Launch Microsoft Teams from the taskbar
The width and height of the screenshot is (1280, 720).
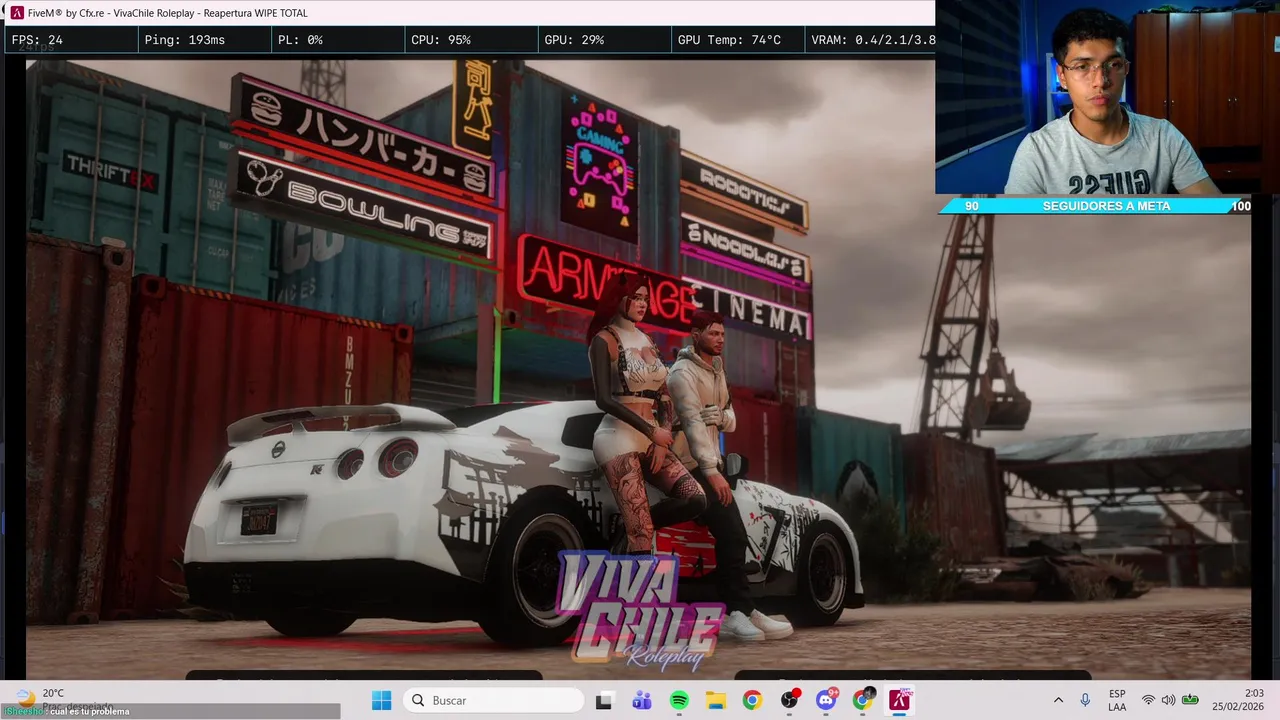point(641,701)
